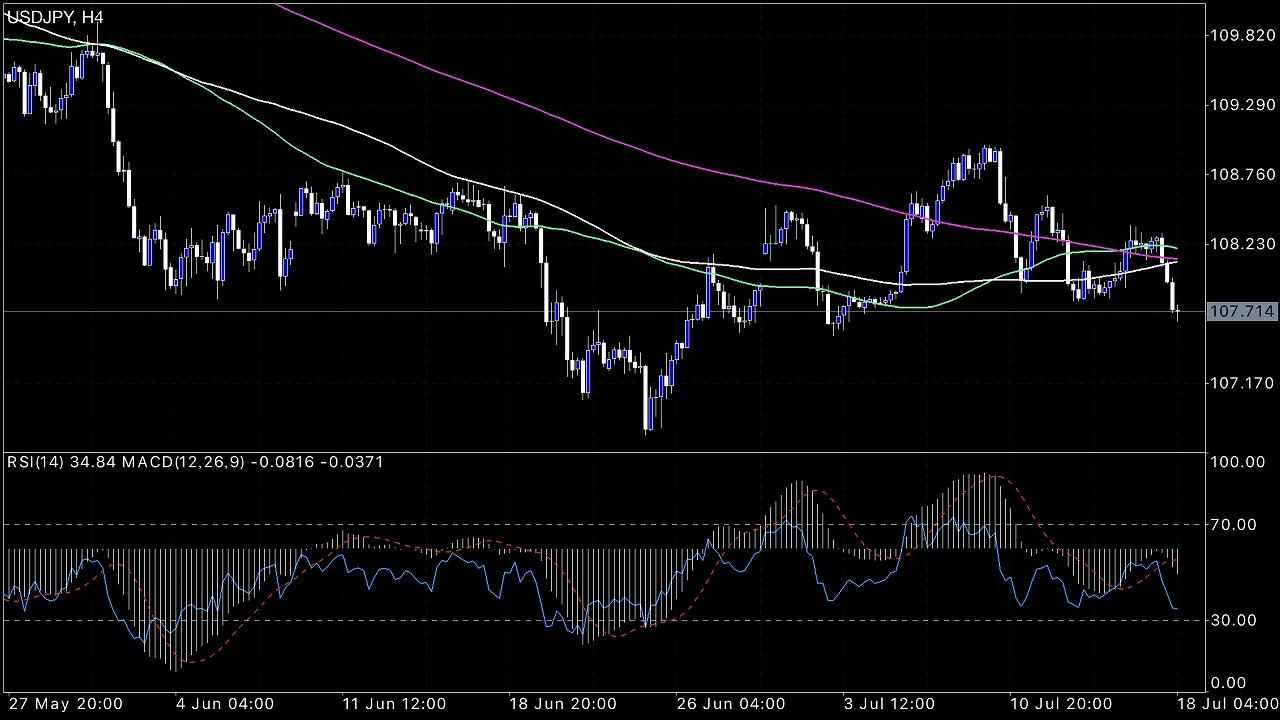
Task: Click the 100.00 indicator scale label
Action: [1240, 462]
